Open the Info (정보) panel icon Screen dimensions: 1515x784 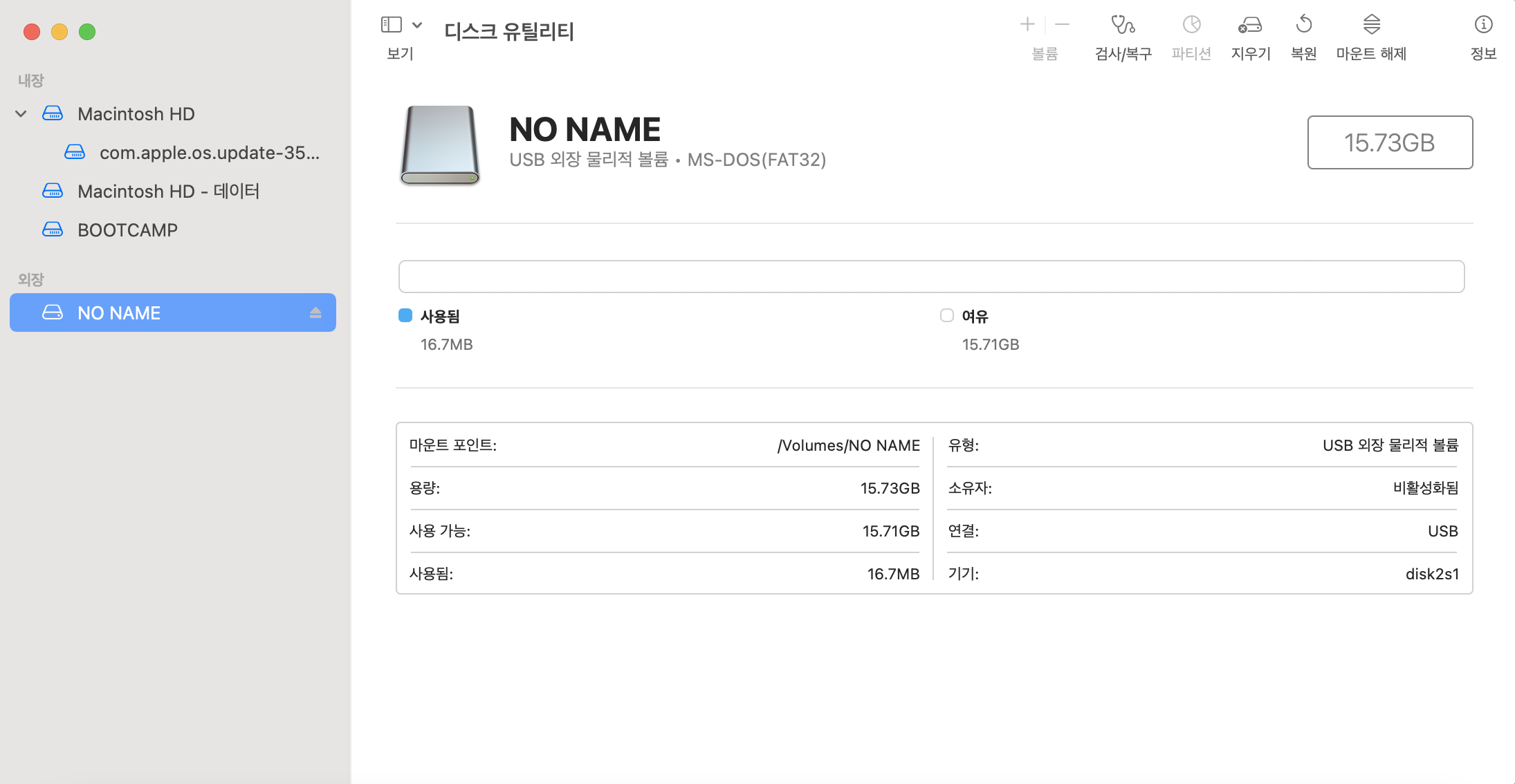(x=1483, y=26)
